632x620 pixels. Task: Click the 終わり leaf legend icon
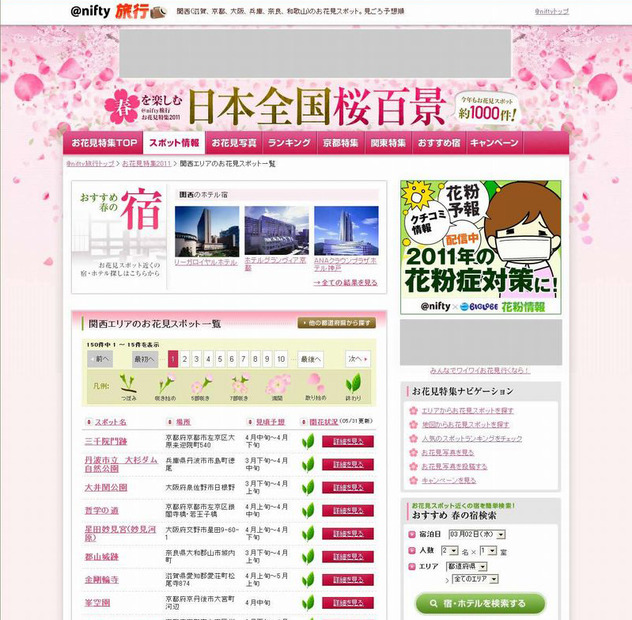tap(353, 383)
